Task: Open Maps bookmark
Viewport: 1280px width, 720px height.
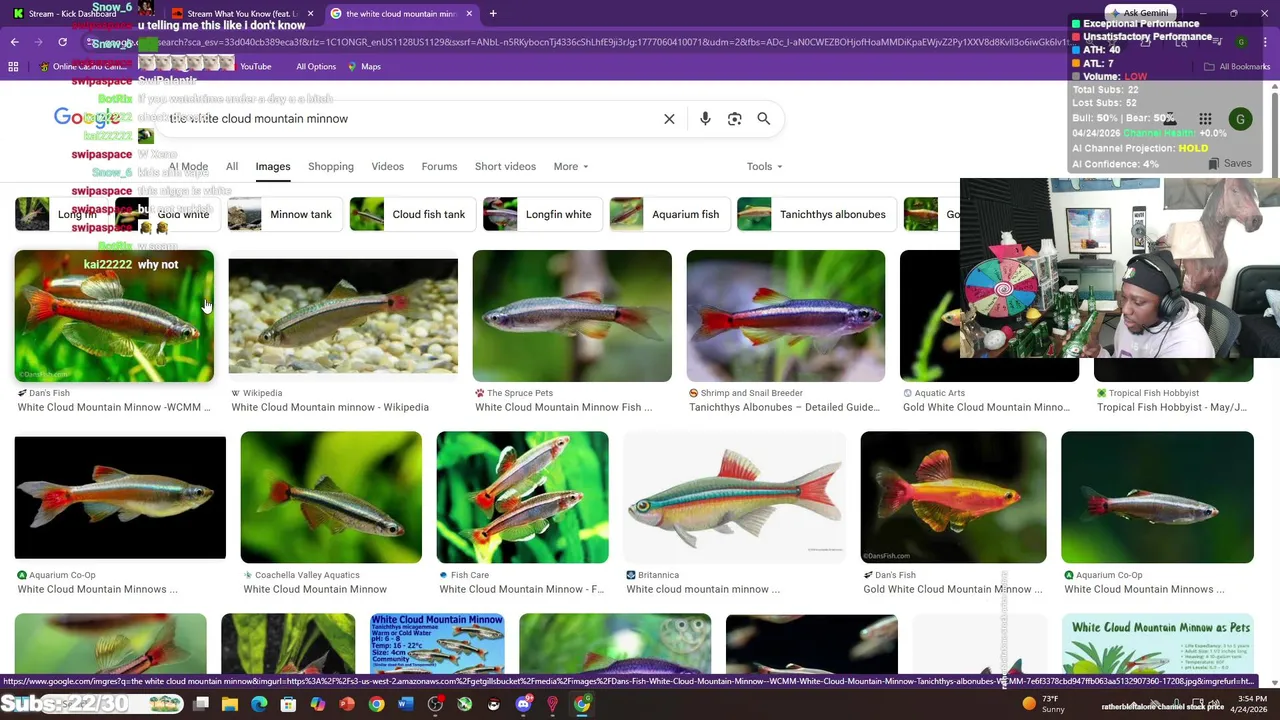Action: (364, 66)
